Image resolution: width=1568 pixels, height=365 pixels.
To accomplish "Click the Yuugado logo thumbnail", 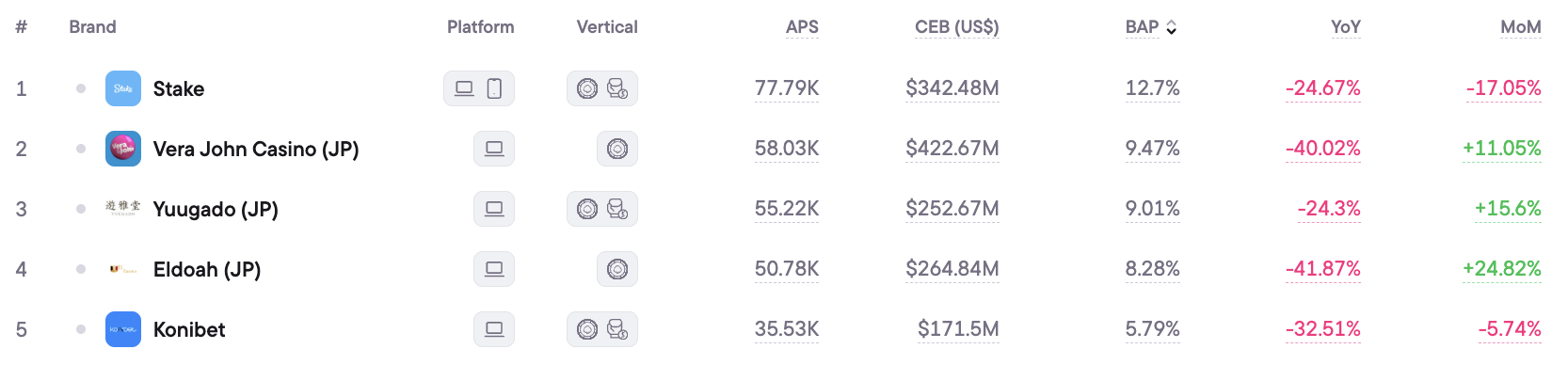I will [123, 208].
